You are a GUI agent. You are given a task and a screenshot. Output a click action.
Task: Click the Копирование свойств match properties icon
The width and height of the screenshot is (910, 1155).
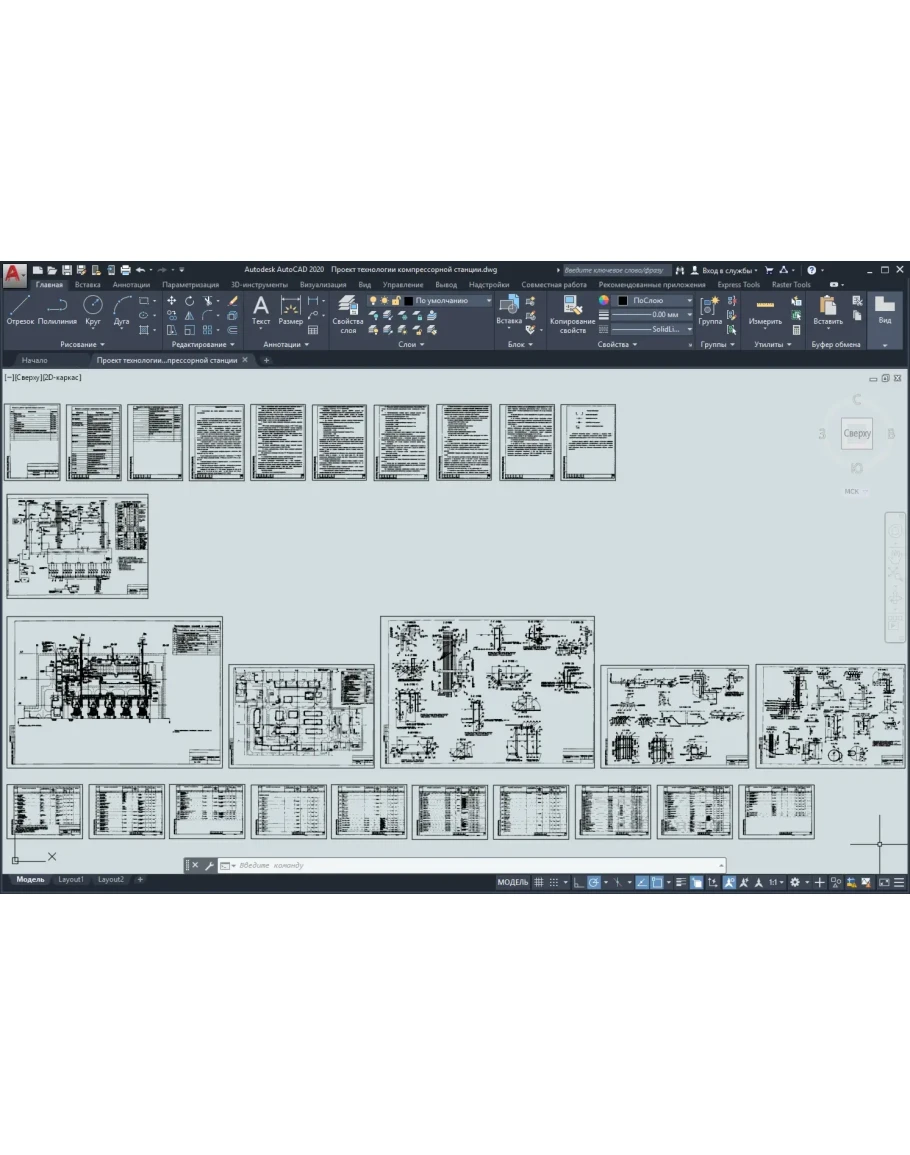(573, 313)
